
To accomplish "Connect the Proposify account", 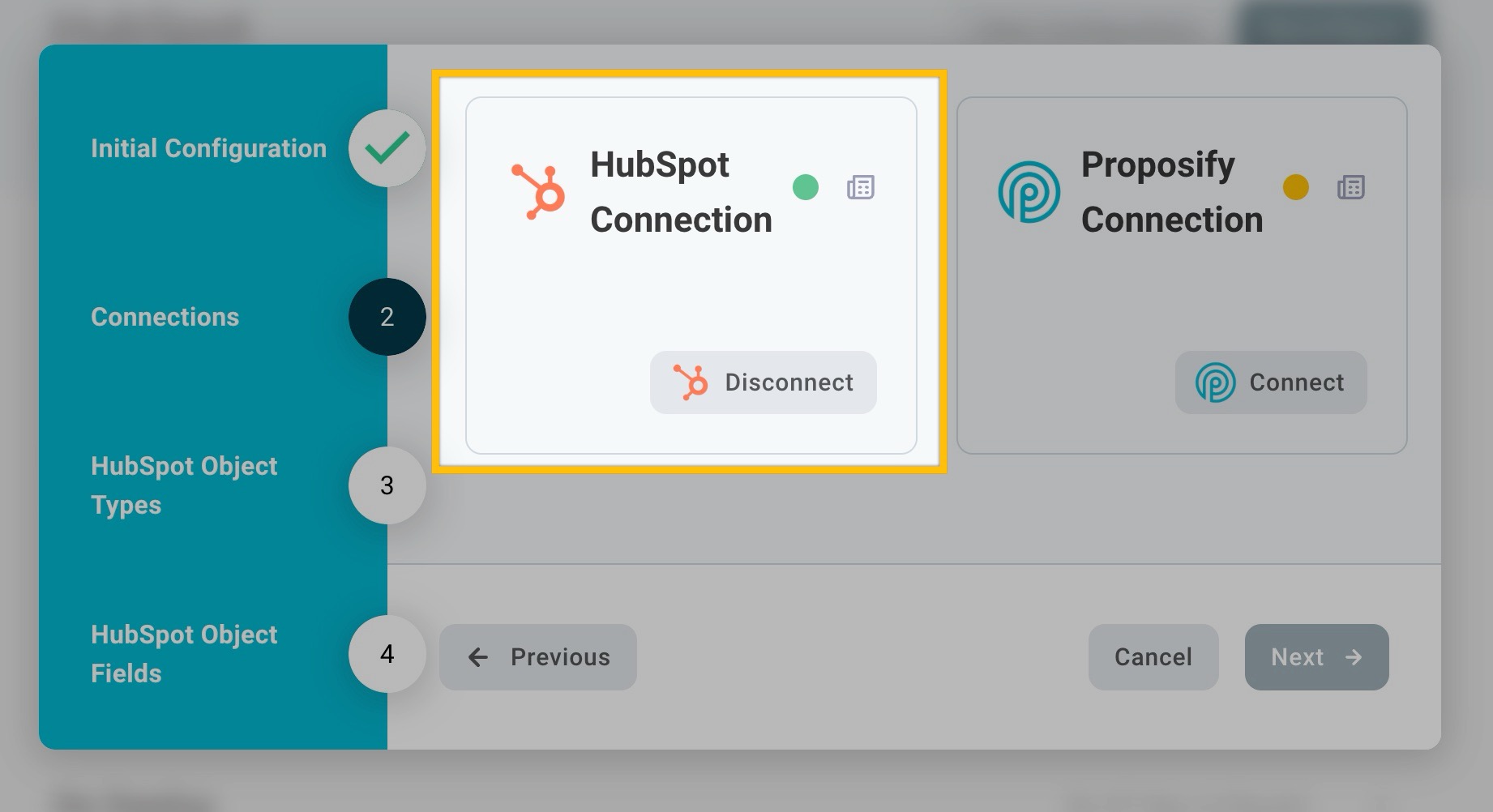I will pyautogui.click(x=1270, y=382).
